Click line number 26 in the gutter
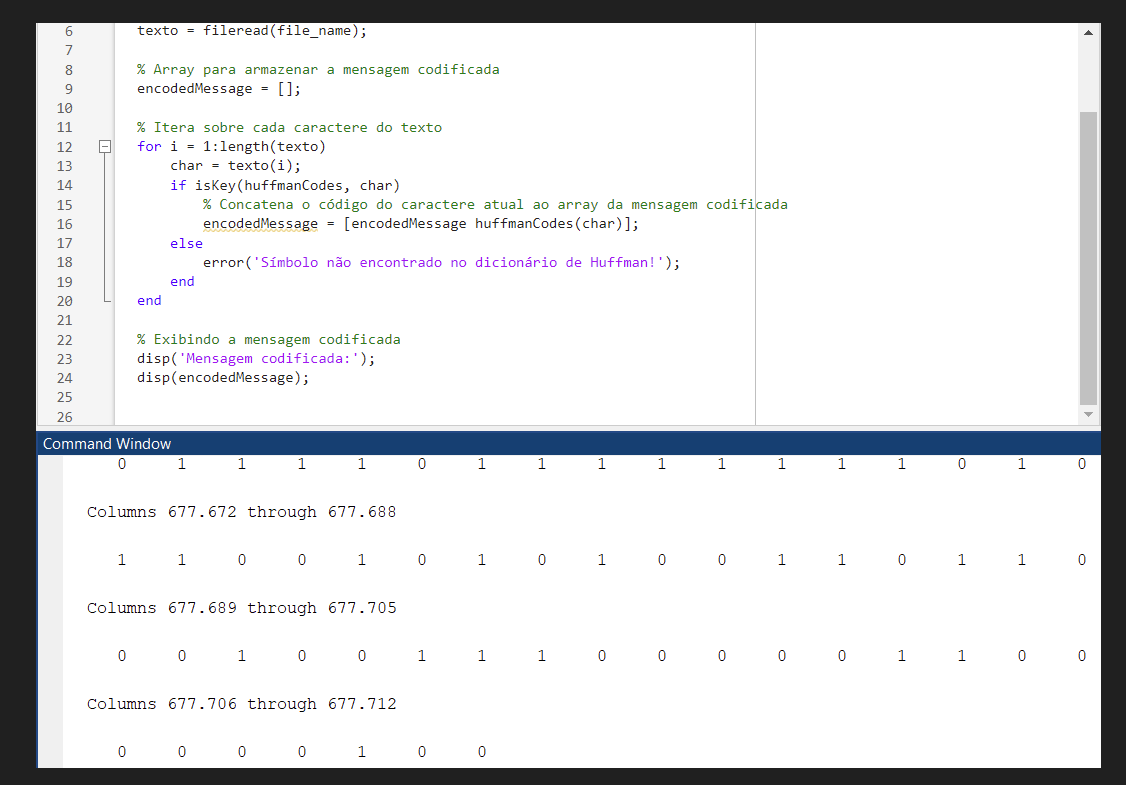The height and width of the screenshot is (785, 1126). coord(65,417)
